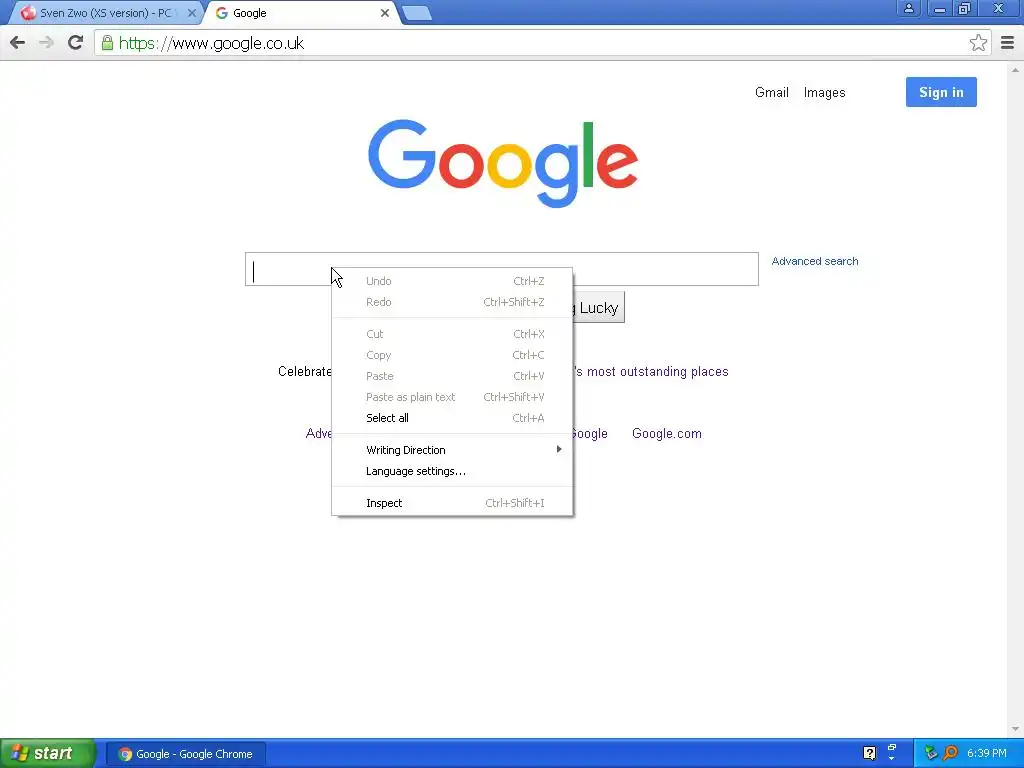Open the Google.com link
This screenshot has width=1024, height=768.
(x=667, y=434)
